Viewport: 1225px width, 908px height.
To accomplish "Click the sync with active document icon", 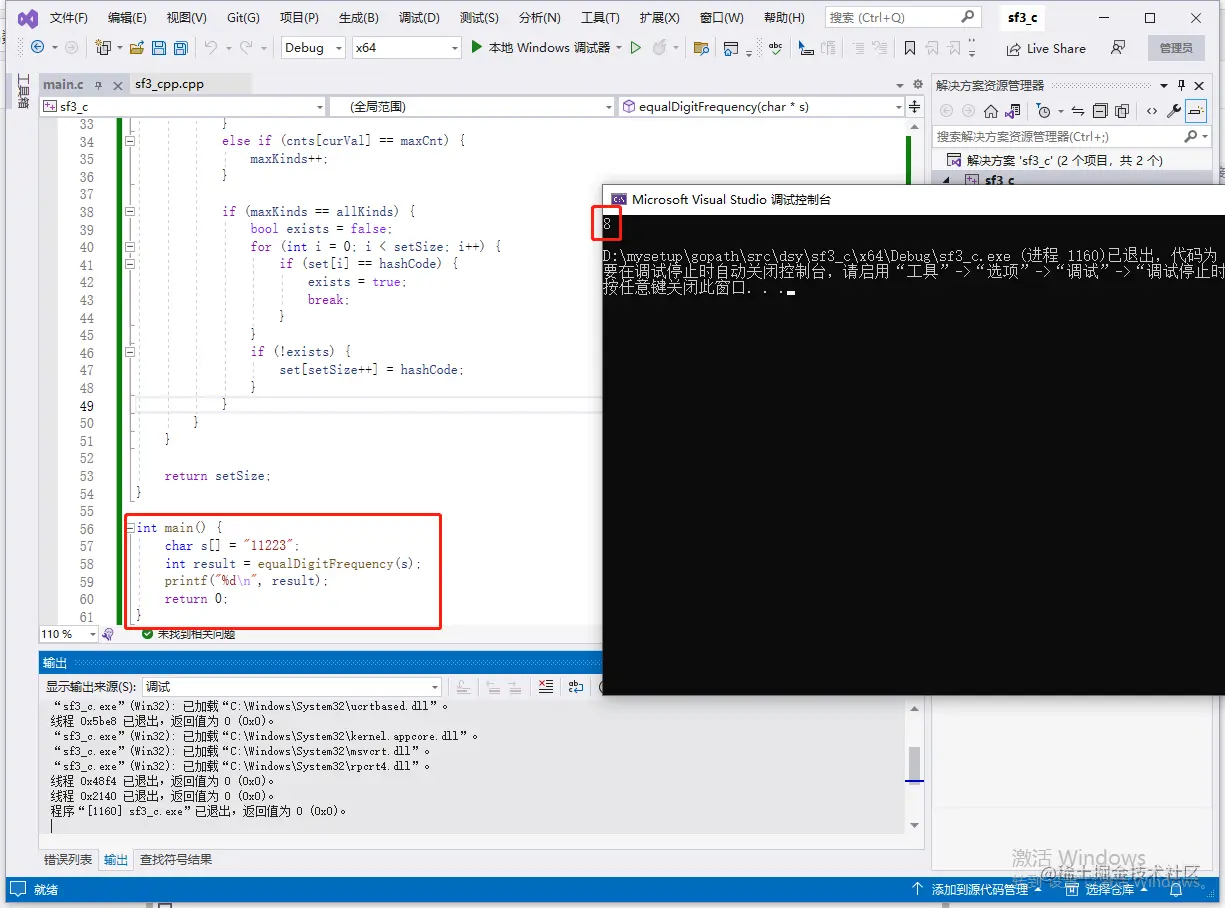I will pos(1077,111).
